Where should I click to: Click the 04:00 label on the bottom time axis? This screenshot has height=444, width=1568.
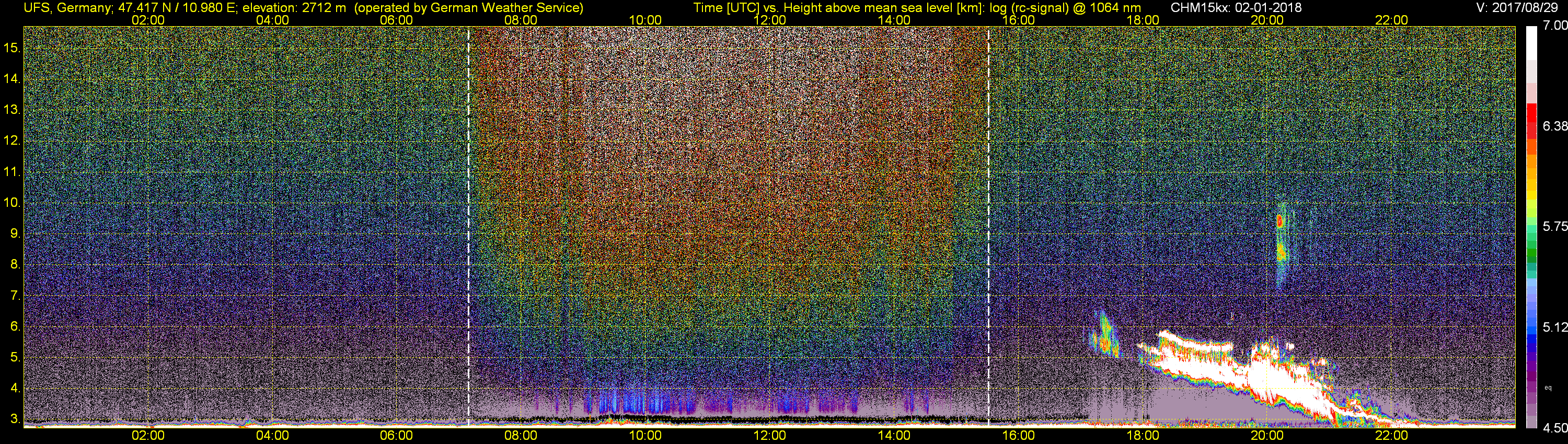coord(272,436)
